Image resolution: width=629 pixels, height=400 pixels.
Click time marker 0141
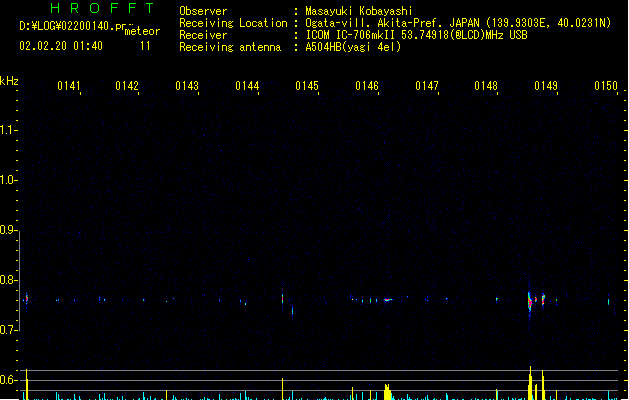point(69,86)
